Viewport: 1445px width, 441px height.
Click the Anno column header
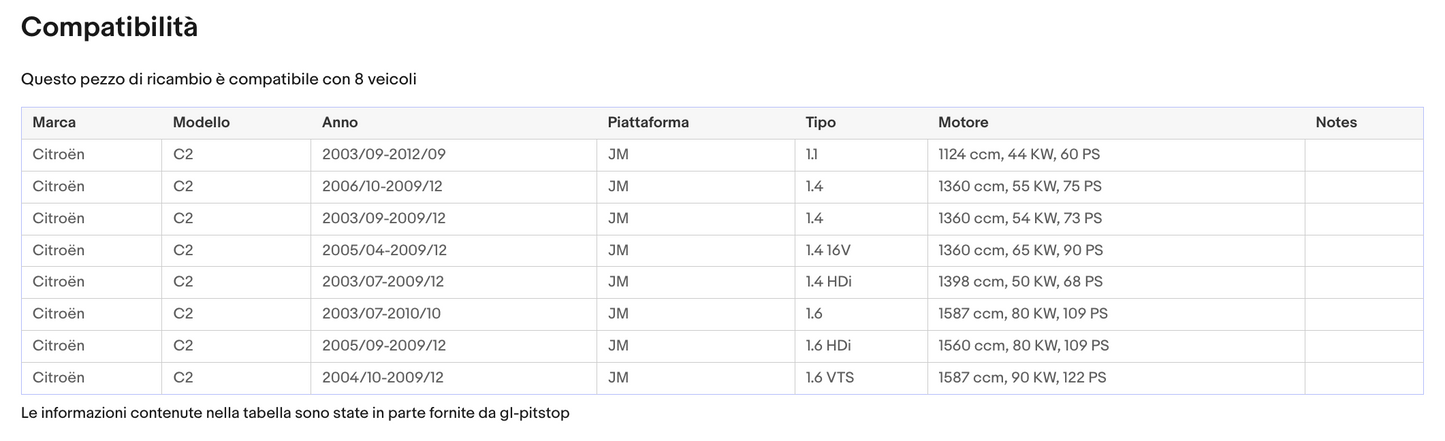(340, 122)
